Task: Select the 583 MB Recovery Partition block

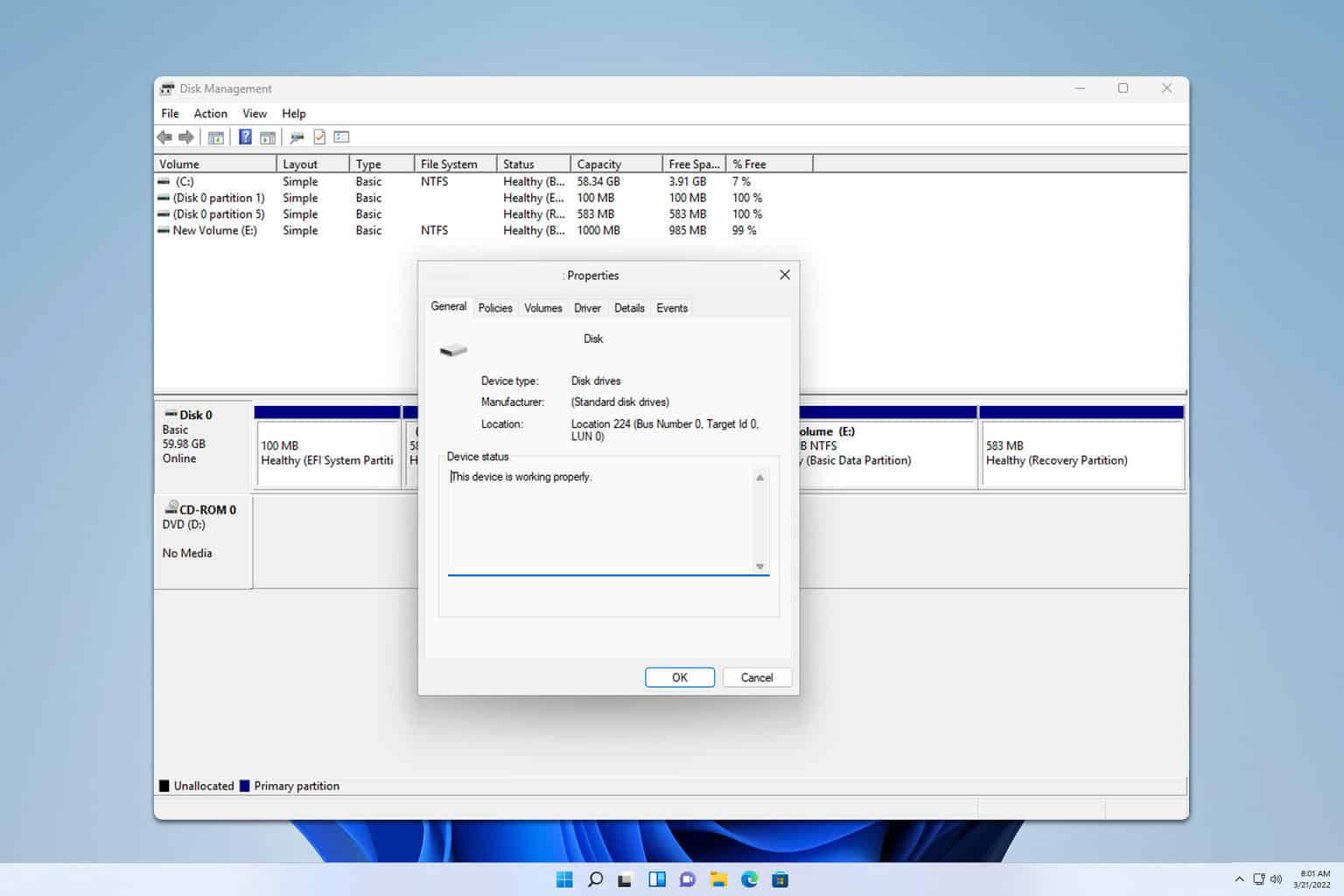Action: coord(1081,447)
